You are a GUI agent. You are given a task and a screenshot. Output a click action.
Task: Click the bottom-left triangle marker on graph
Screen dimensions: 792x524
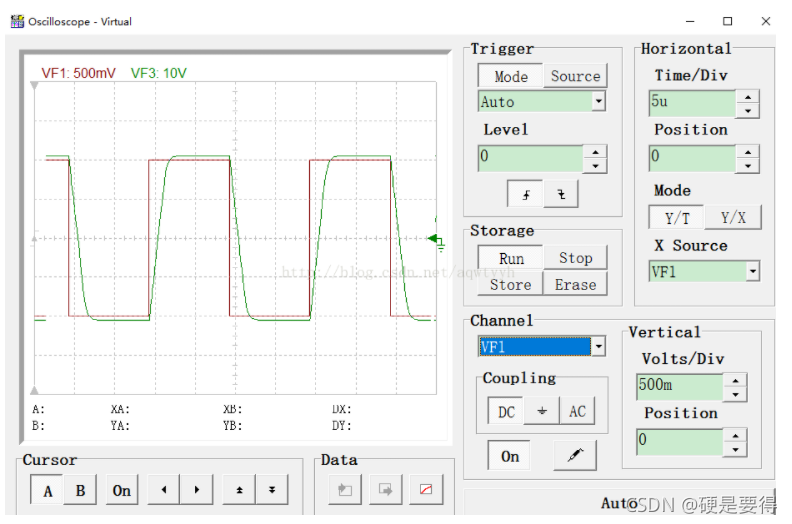34,390
